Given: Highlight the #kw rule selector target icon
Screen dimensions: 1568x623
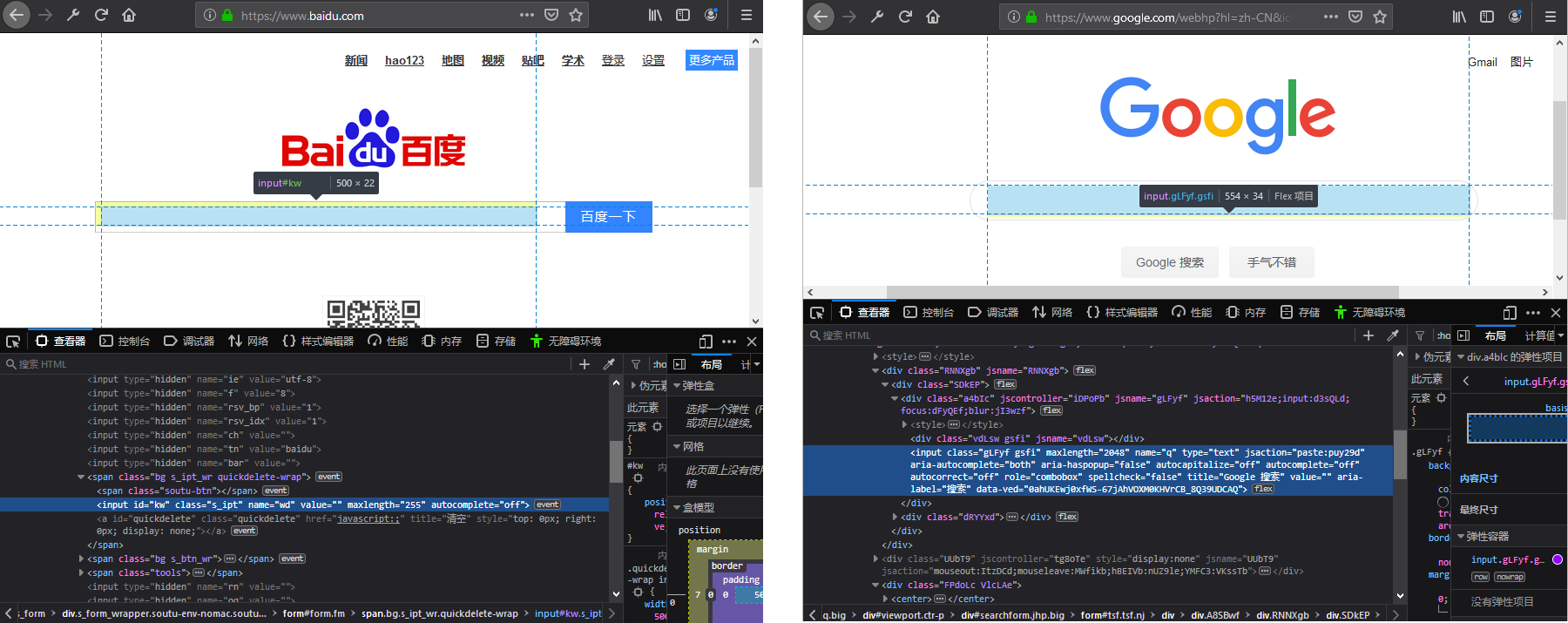Looking at the screenshot, I should (638, 478).
